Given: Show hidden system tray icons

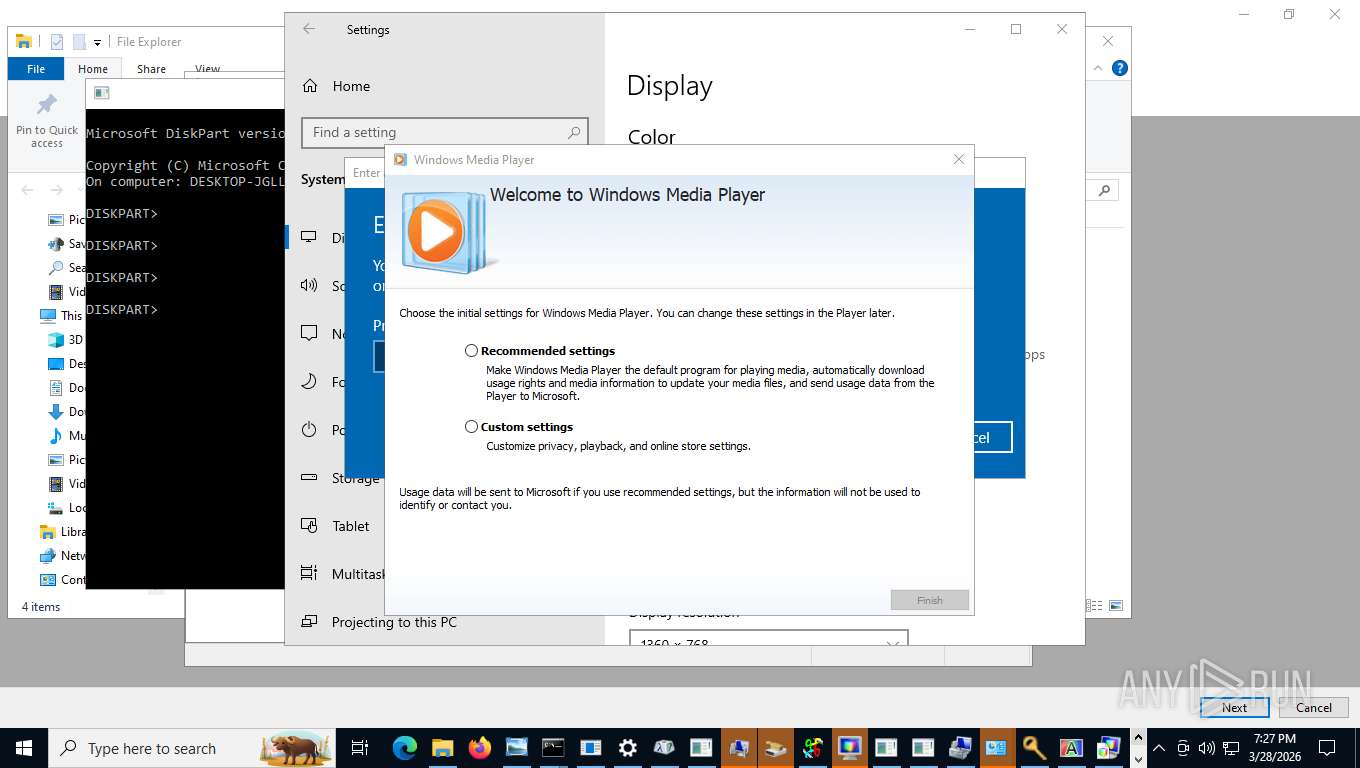Looking at the screenshot, I should (x=1159, y=748).
